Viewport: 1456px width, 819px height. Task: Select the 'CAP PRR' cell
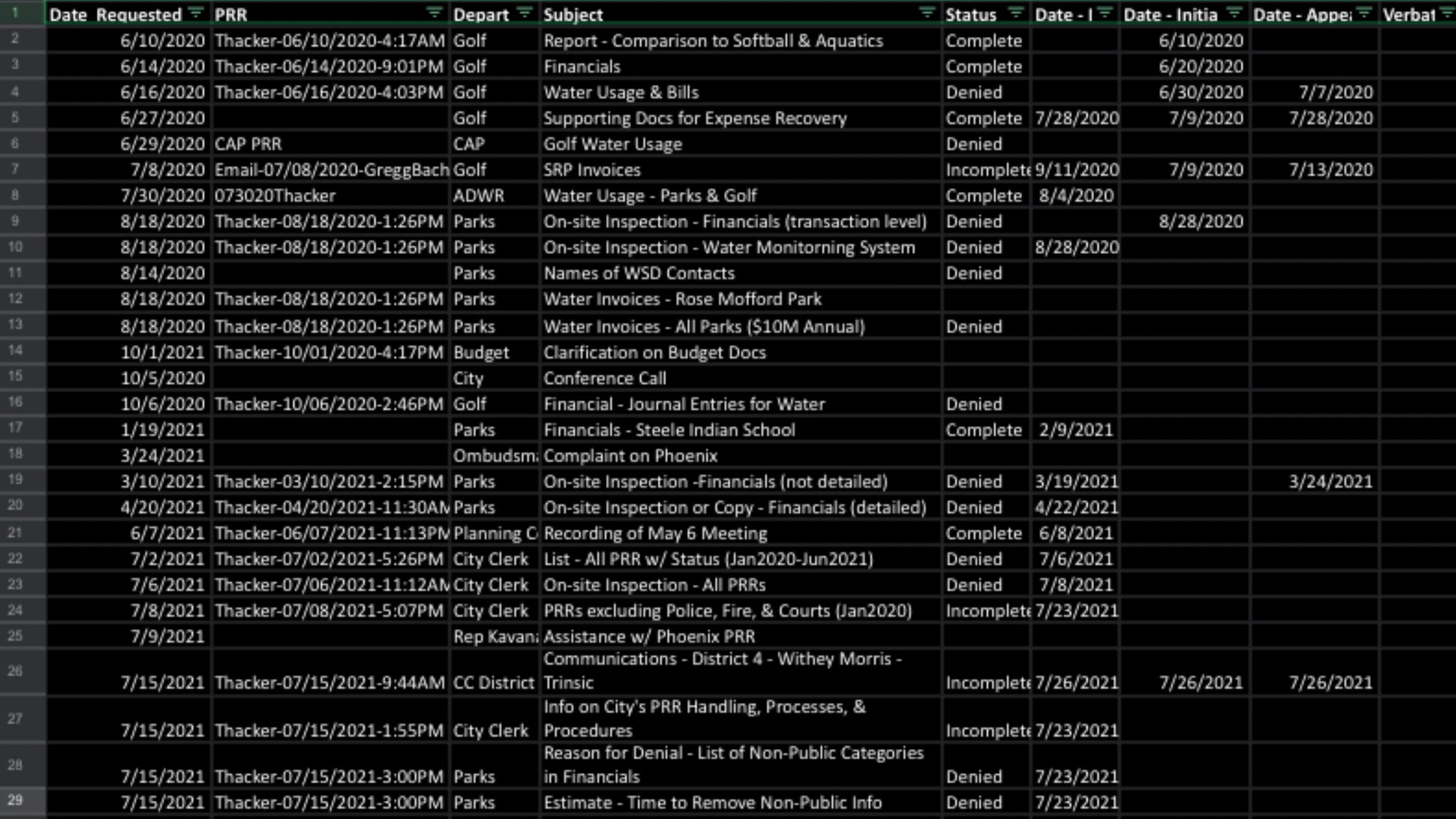(248, 144)
